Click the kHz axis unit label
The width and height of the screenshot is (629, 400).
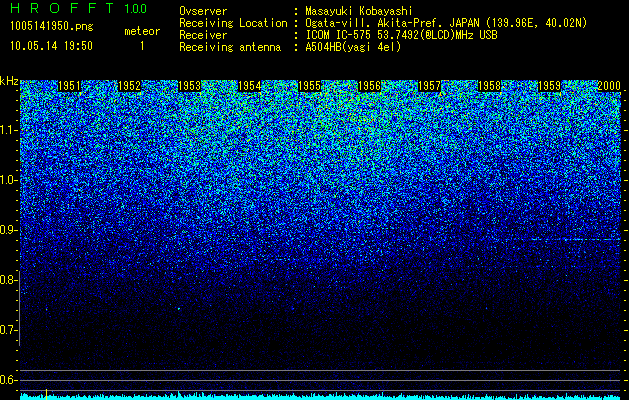9,81
